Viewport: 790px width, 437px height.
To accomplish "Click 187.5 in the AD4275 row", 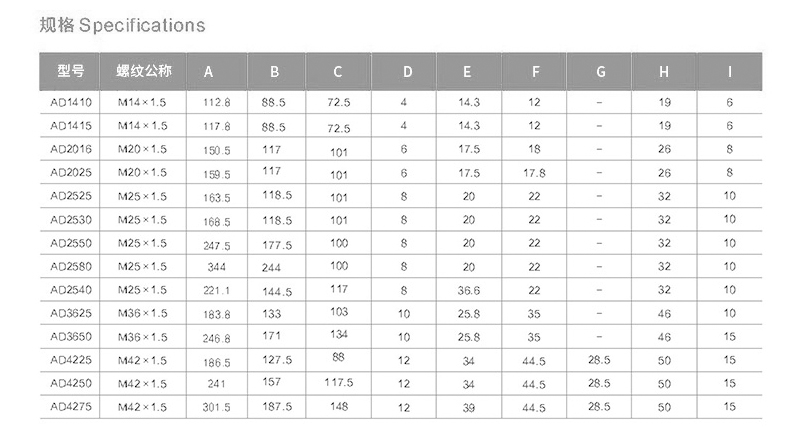I will tap(277, 407).
